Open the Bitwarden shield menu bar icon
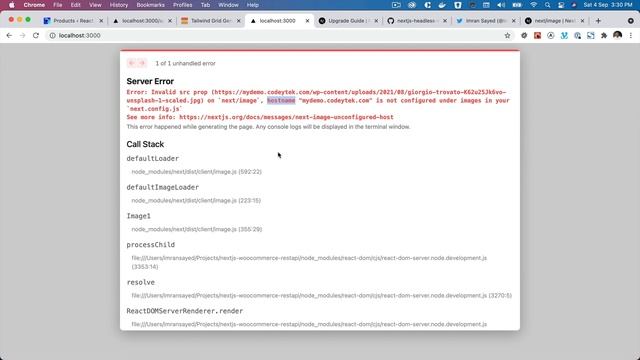This screenshot has width=640, height=360. (x=458, y=5)
